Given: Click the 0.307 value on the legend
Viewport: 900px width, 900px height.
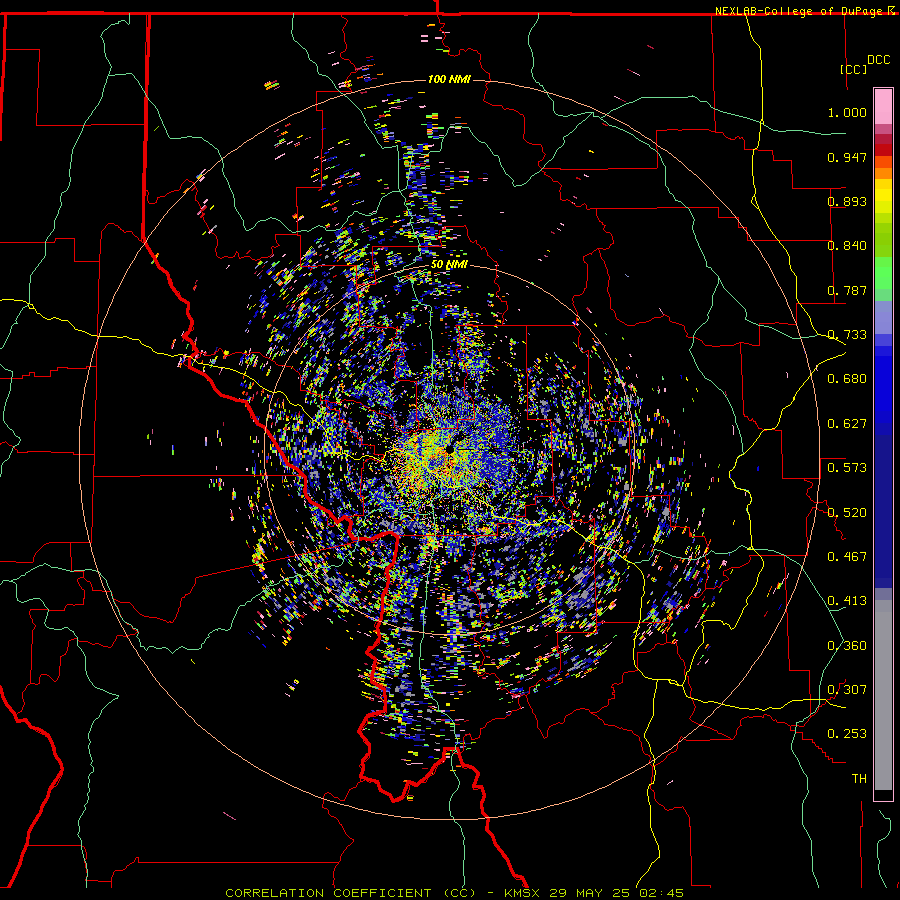Looking at the screenshot, I should 847,690.
